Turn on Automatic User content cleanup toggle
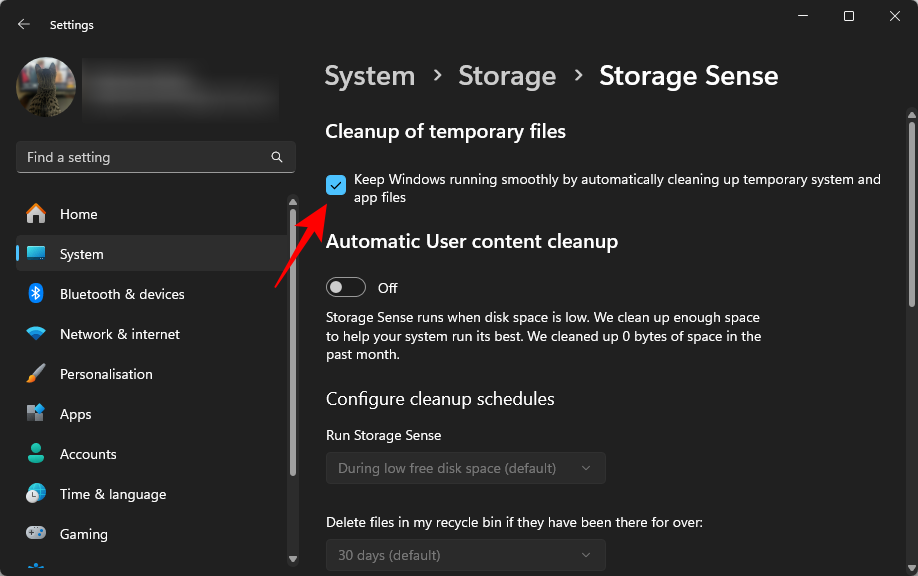The width and height of the screenshot is (918, 576). (x=346, y=288)
